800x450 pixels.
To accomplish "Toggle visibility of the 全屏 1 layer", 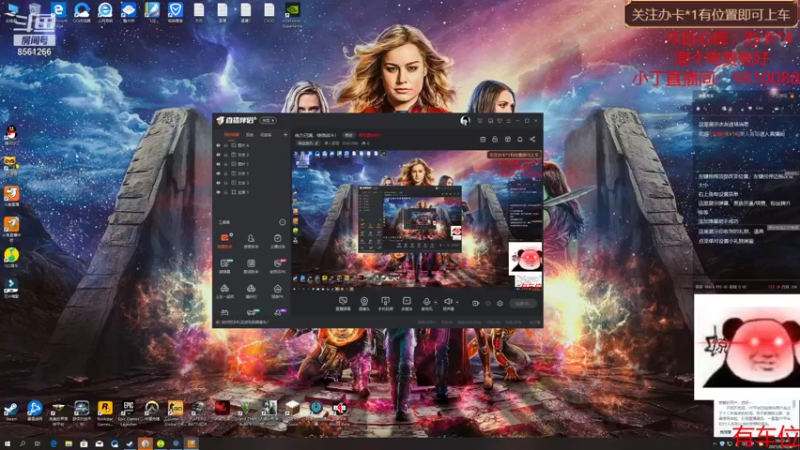I will click(x=218, y=192).
